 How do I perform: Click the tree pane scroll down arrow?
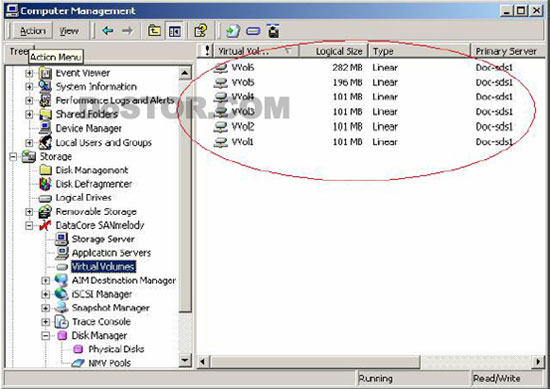185,360
